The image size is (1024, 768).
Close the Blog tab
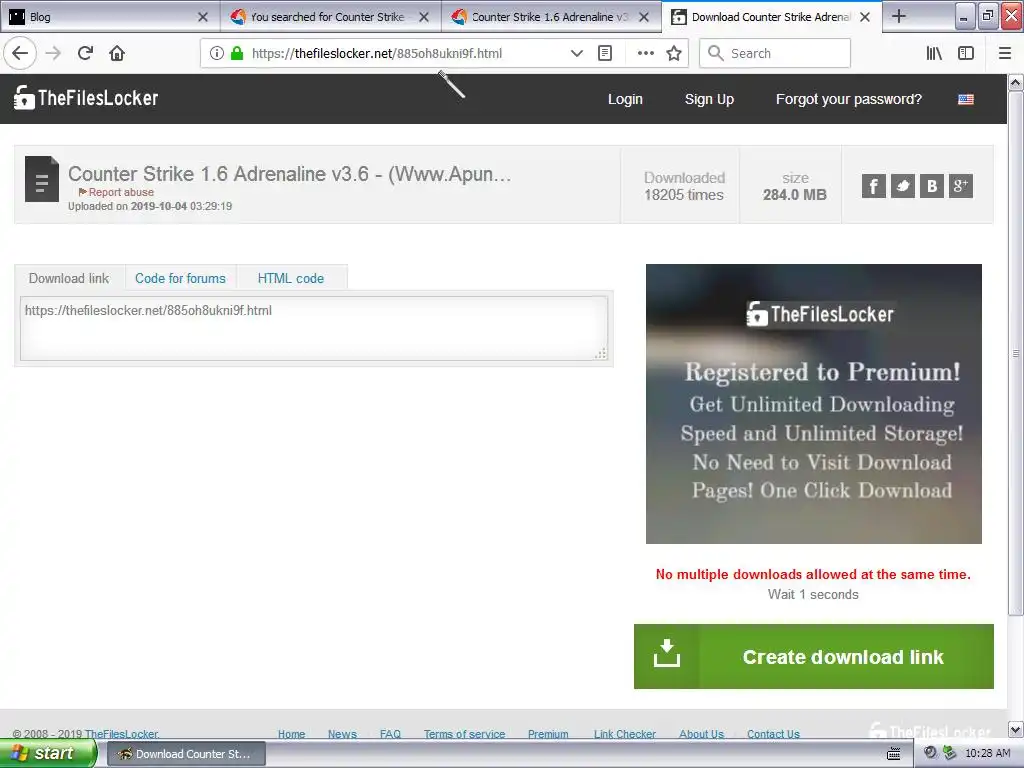[x=203, y=17]
